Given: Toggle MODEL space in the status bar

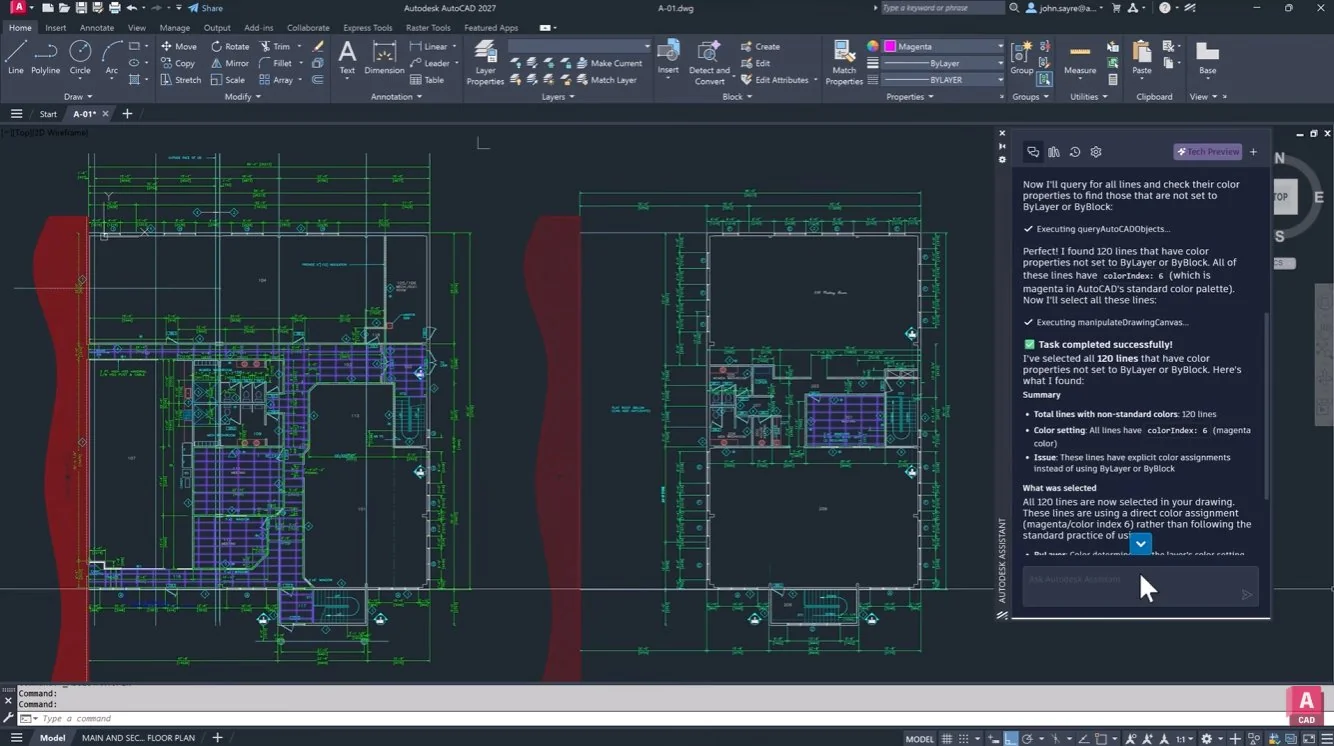Looking at the screenshot, I should 920,738.
